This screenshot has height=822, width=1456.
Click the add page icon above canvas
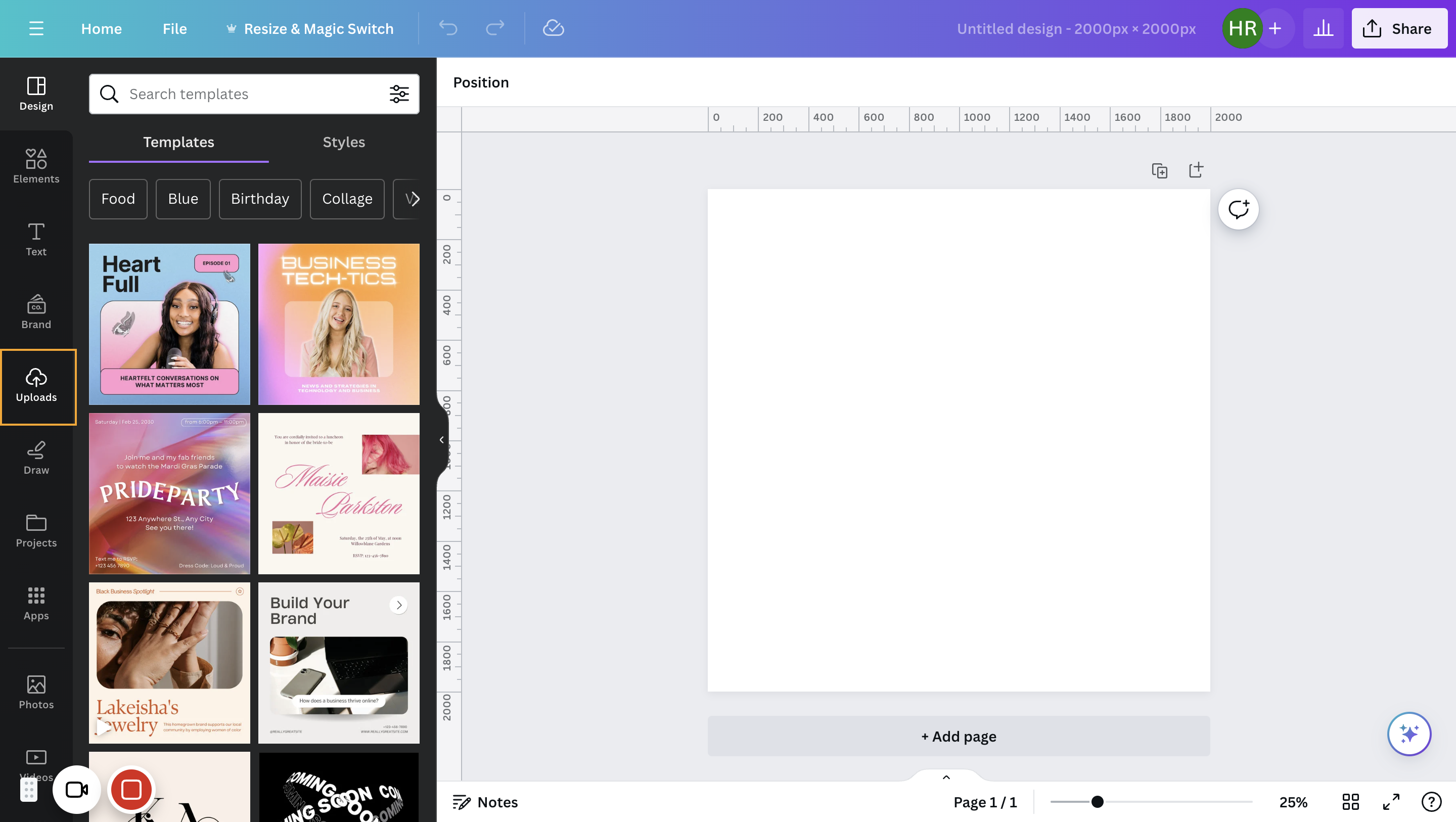click(1196, 170)
